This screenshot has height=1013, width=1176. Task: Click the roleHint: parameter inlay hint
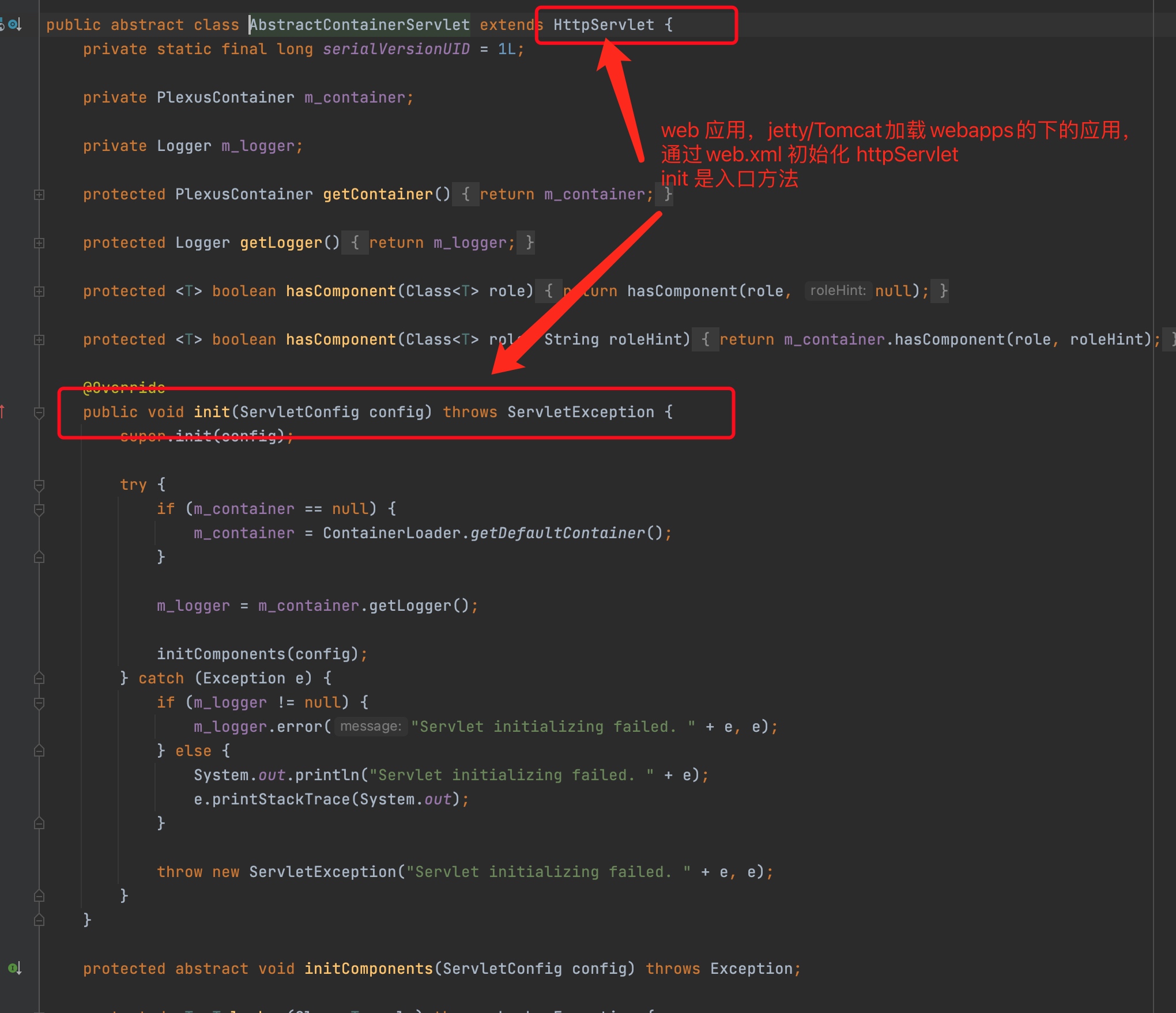click(838, 291)
